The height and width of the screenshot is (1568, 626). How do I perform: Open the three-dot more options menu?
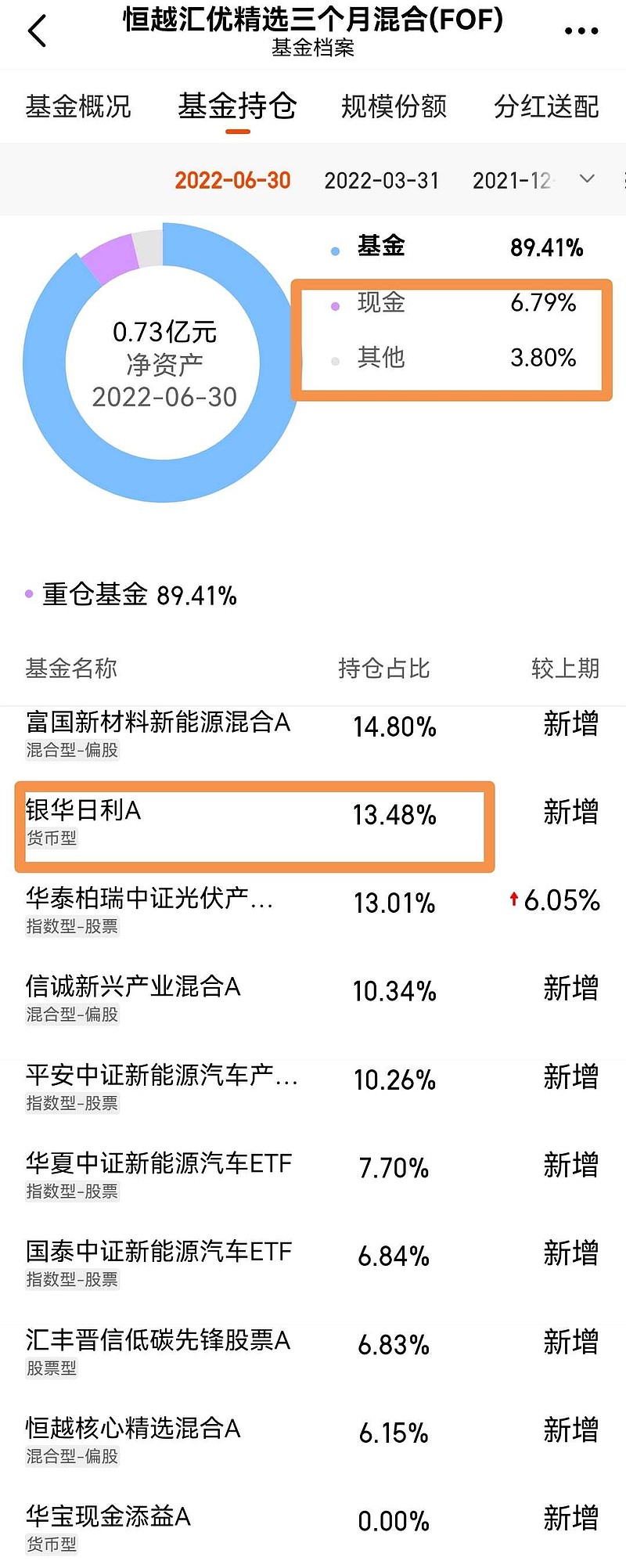point(581,30)
